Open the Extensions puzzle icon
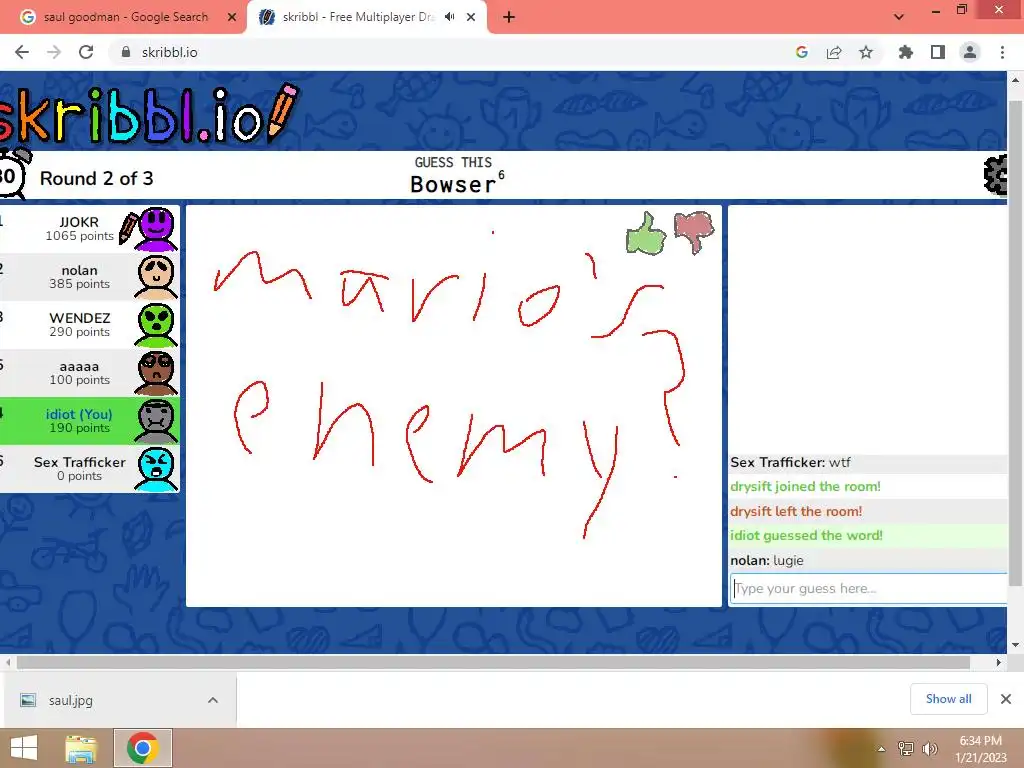 (x=906, y=52)
